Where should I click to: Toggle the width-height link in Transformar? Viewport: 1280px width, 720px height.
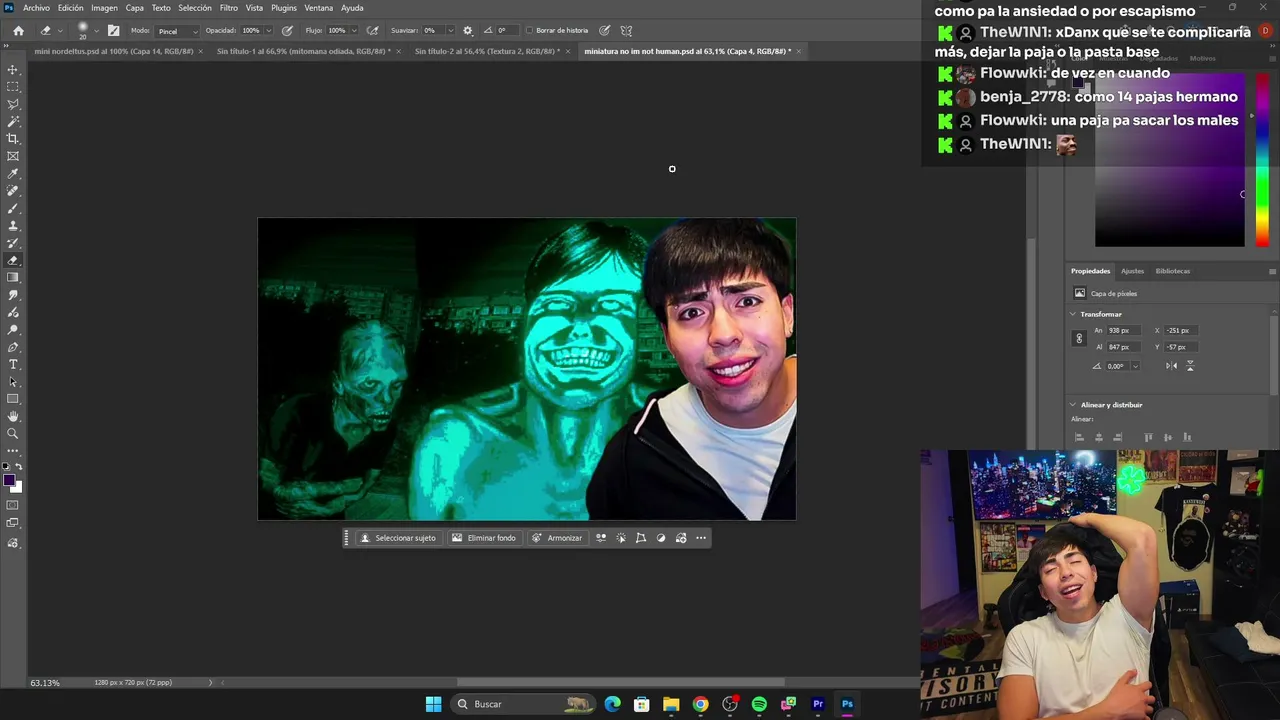pyautogui.click(x=1079, y=338)
